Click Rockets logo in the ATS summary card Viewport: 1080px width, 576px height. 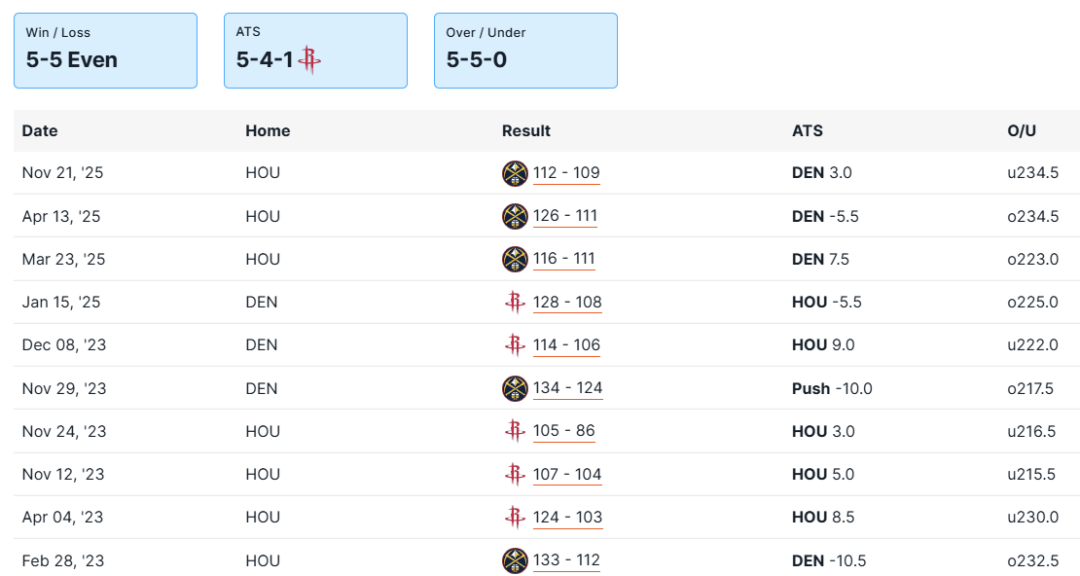pyautogui.click(x=309, y=60)
